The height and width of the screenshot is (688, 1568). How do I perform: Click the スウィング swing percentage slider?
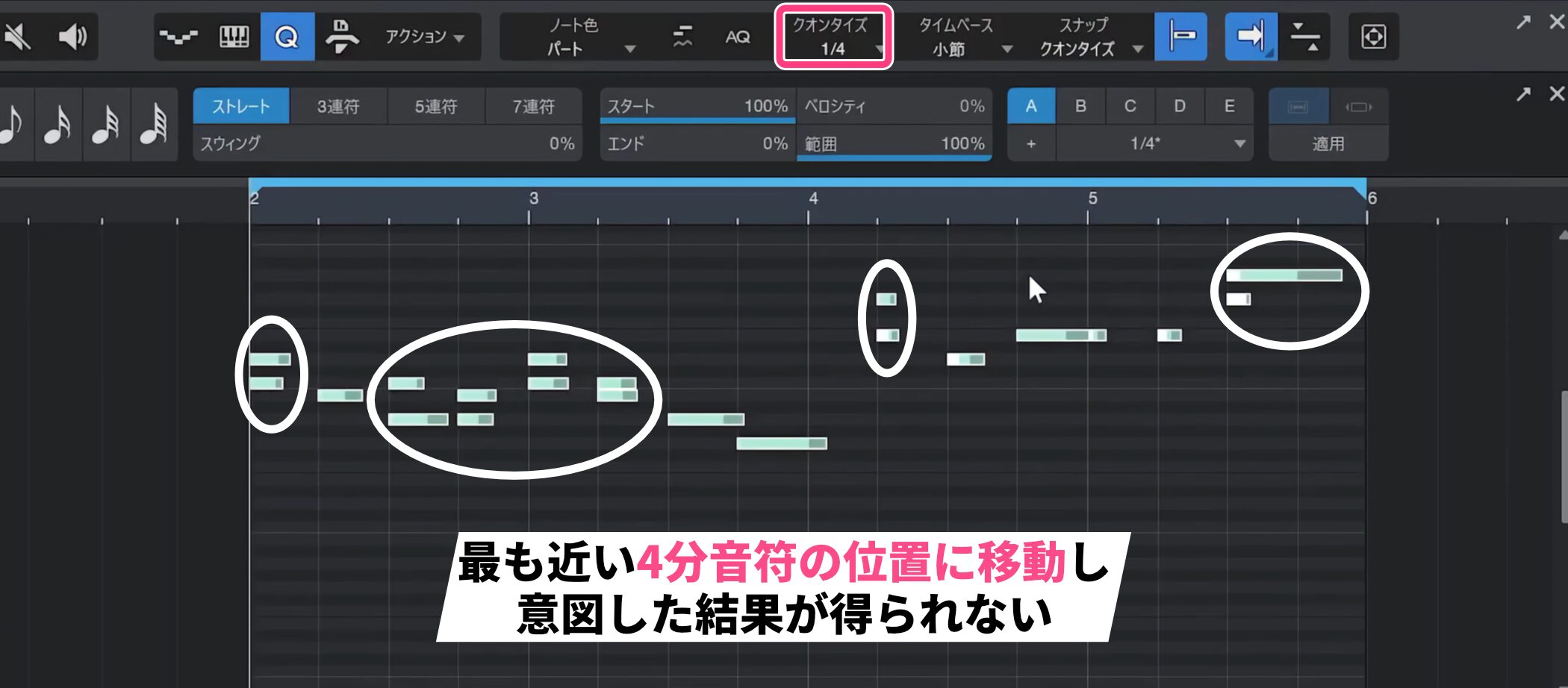click(x=387, y=143)
